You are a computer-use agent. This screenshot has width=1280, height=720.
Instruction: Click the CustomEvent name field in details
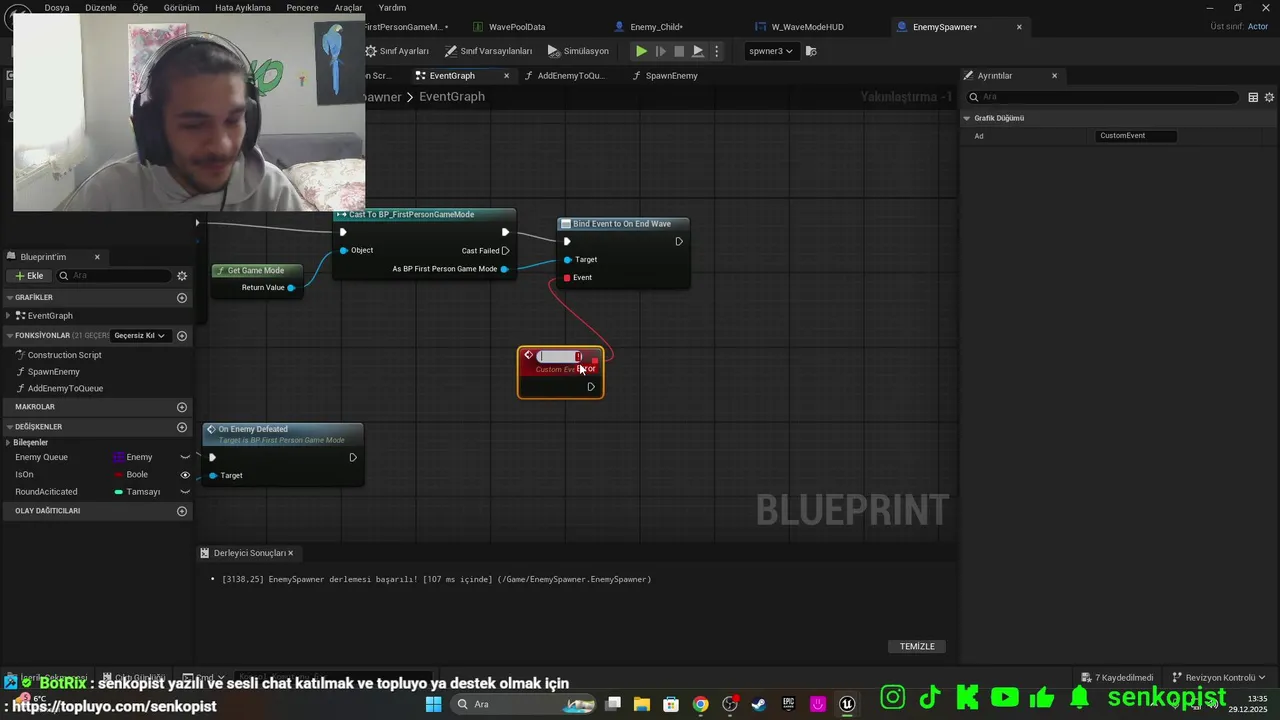point(1136,136)
